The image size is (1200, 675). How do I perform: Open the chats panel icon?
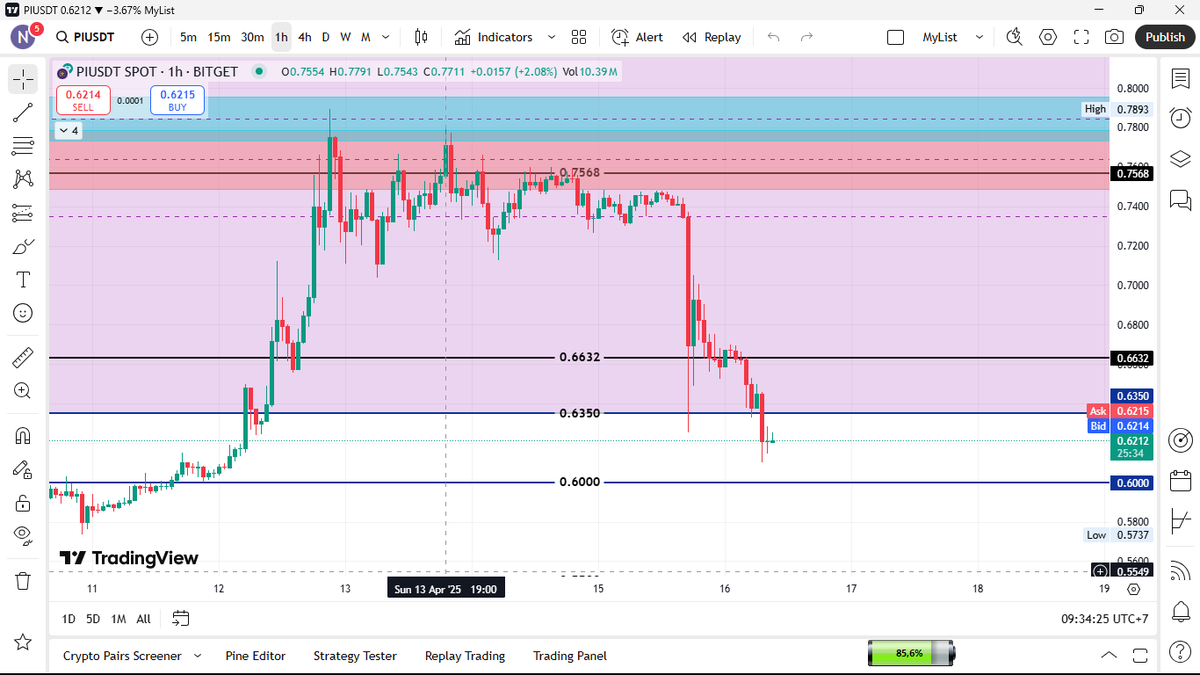[x=1179, y=200]
